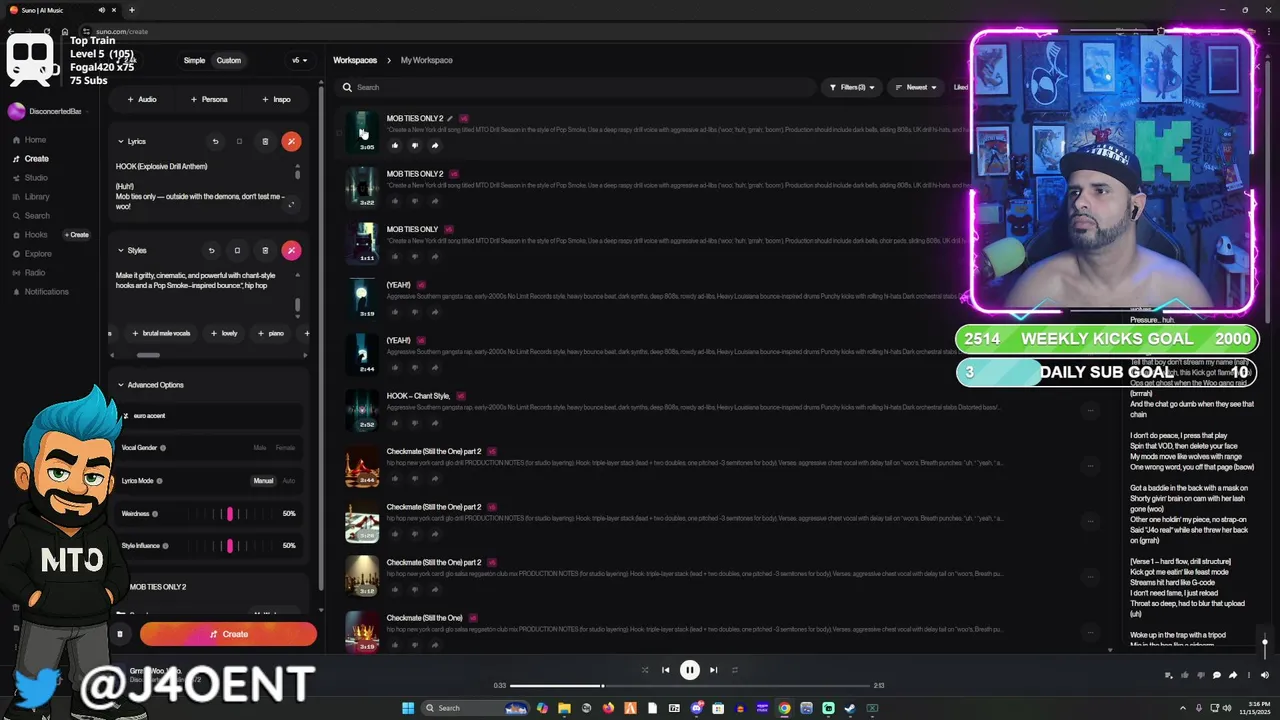This screenshot has height=720, width=1280.
Task: Open Radio in the sidebar
Action: pyautogui.click(x=29, y=273)
